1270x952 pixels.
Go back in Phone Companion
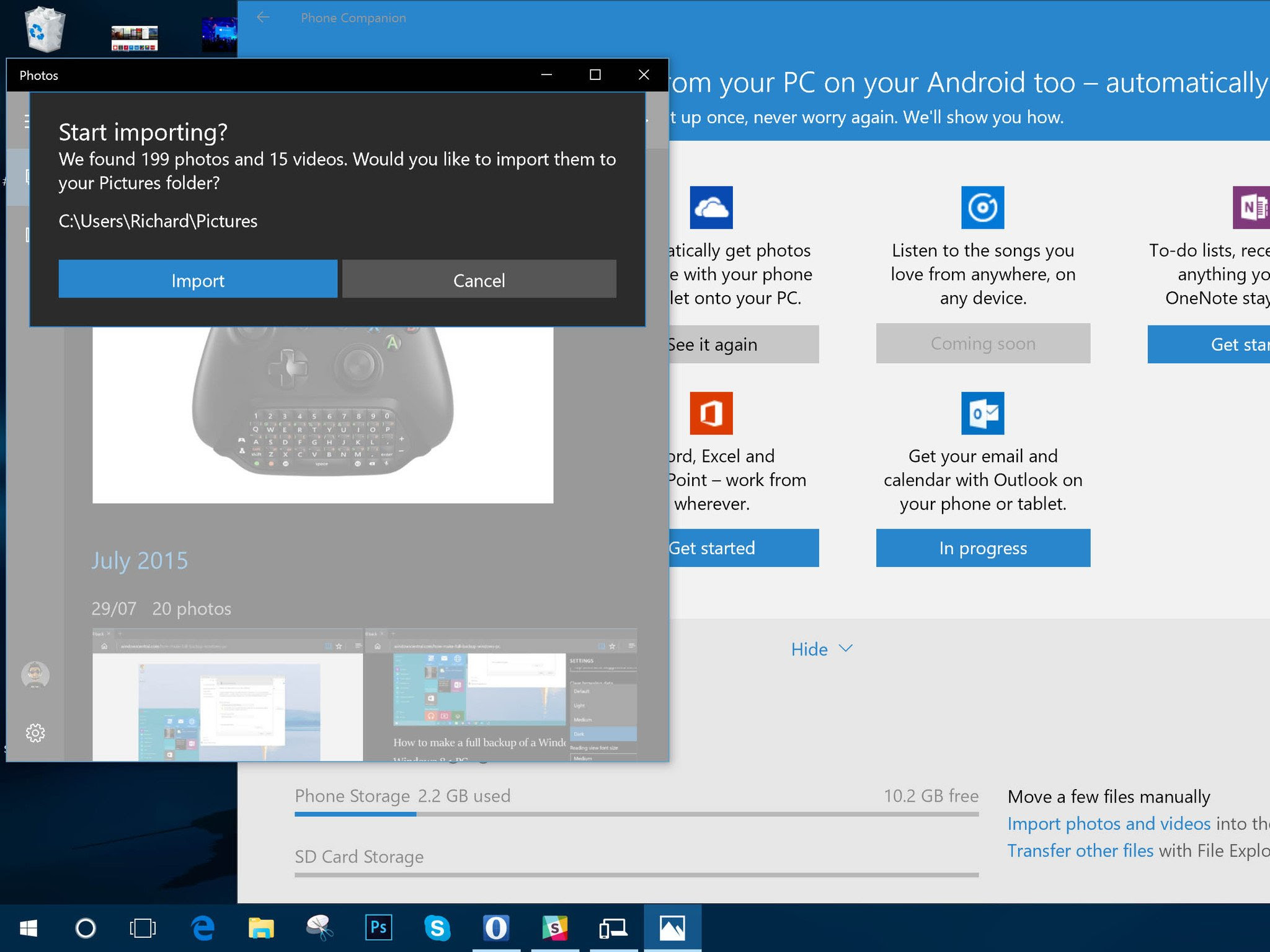(263, 17)
